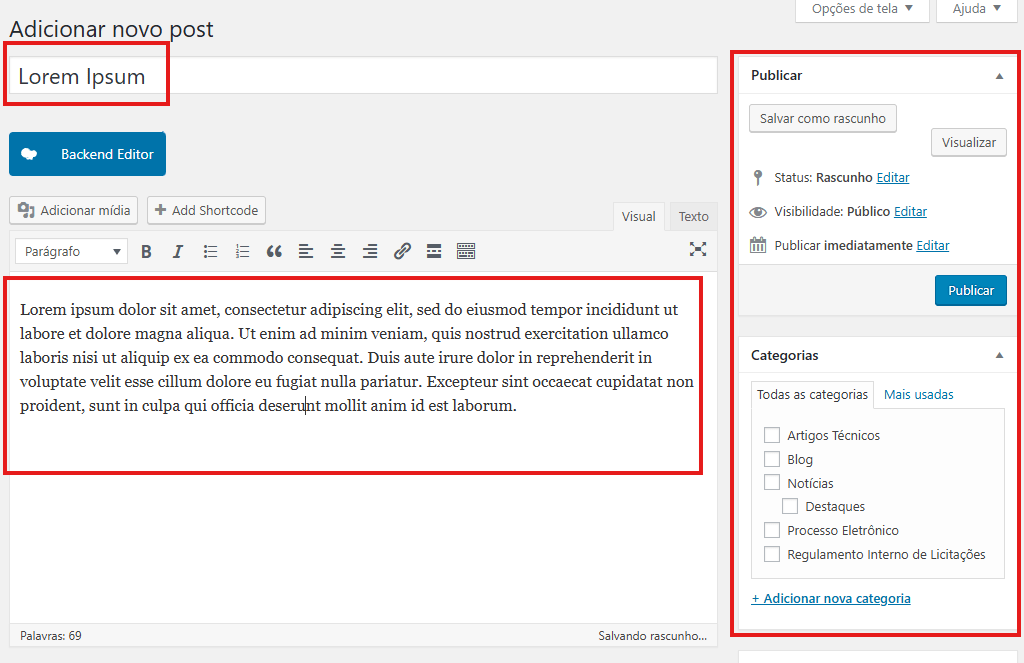The height and width of the screenshot is (663, 1024).
Task: Check the Destaques subcategory
Action: click(790, 506)
